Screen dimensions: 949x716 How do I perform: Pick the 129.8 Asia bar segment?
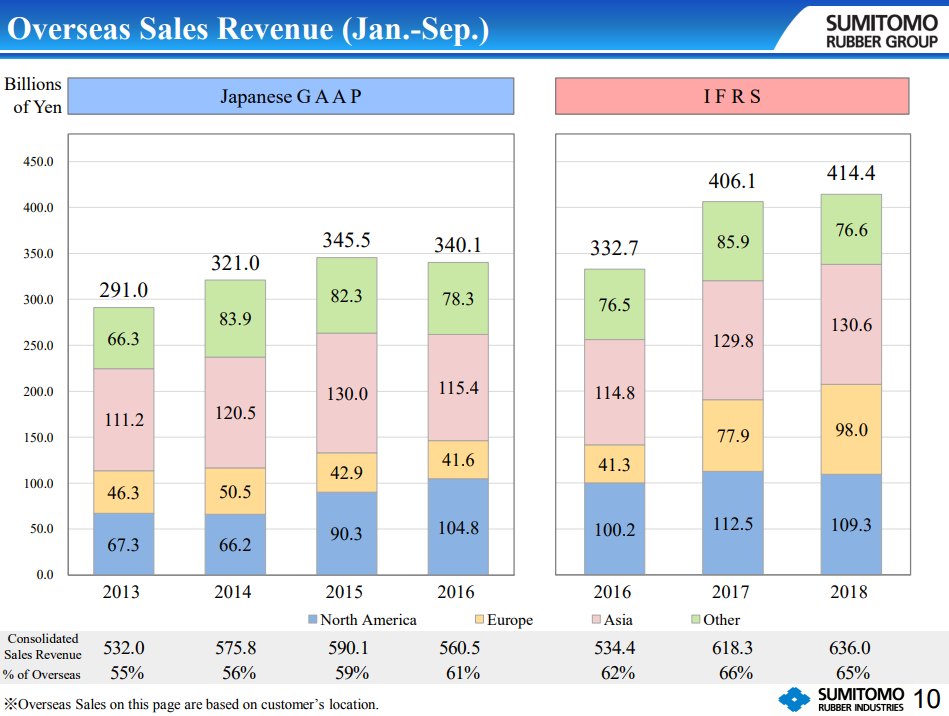(x=733, y=340)
